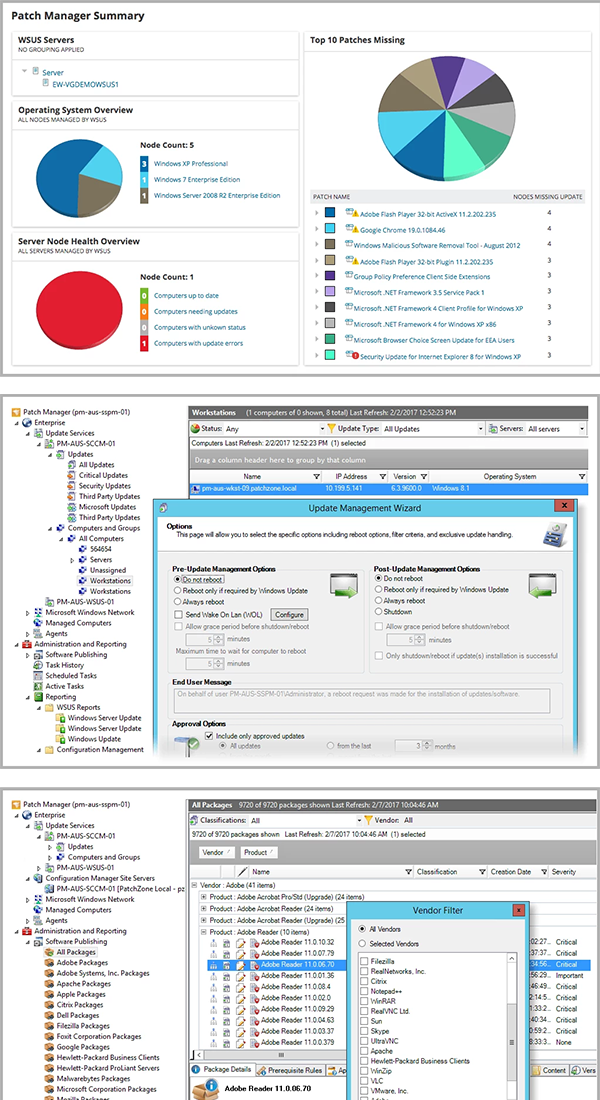Image resolution: width=600 pixels, height=1100 pixels.
Task: Click the Patch Manager (pm-aus-sspm-01) root icon in middle window
Action: point(16,412)
